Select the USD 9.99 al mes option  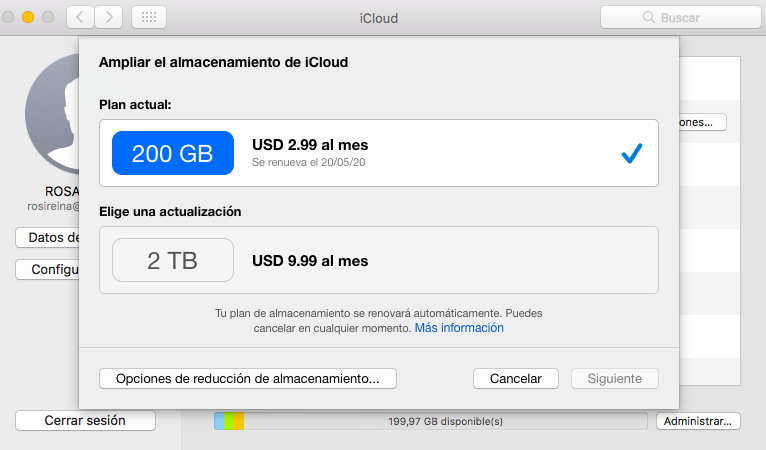coord(310,261)
